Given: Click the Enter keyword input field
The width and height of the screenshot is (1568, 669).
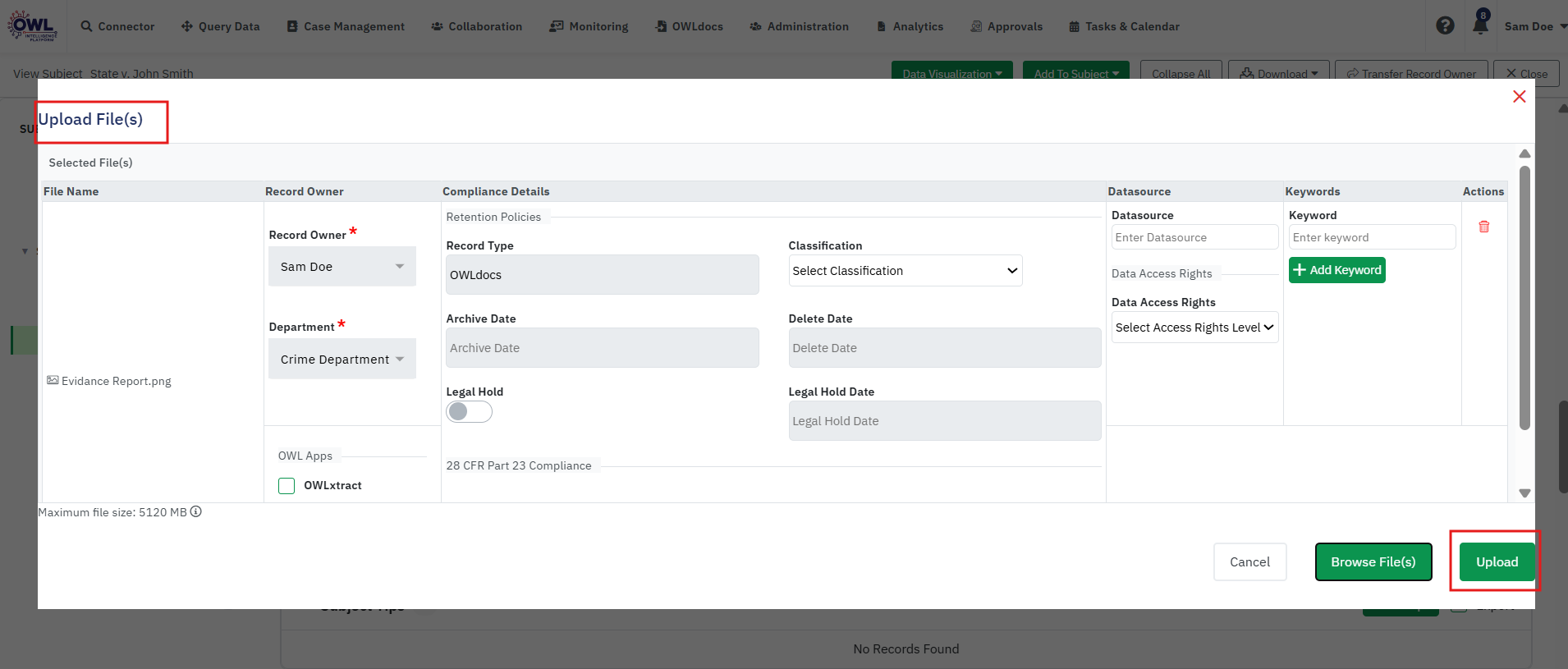Looking at the screenshot, I should [x=1372, y=237].
